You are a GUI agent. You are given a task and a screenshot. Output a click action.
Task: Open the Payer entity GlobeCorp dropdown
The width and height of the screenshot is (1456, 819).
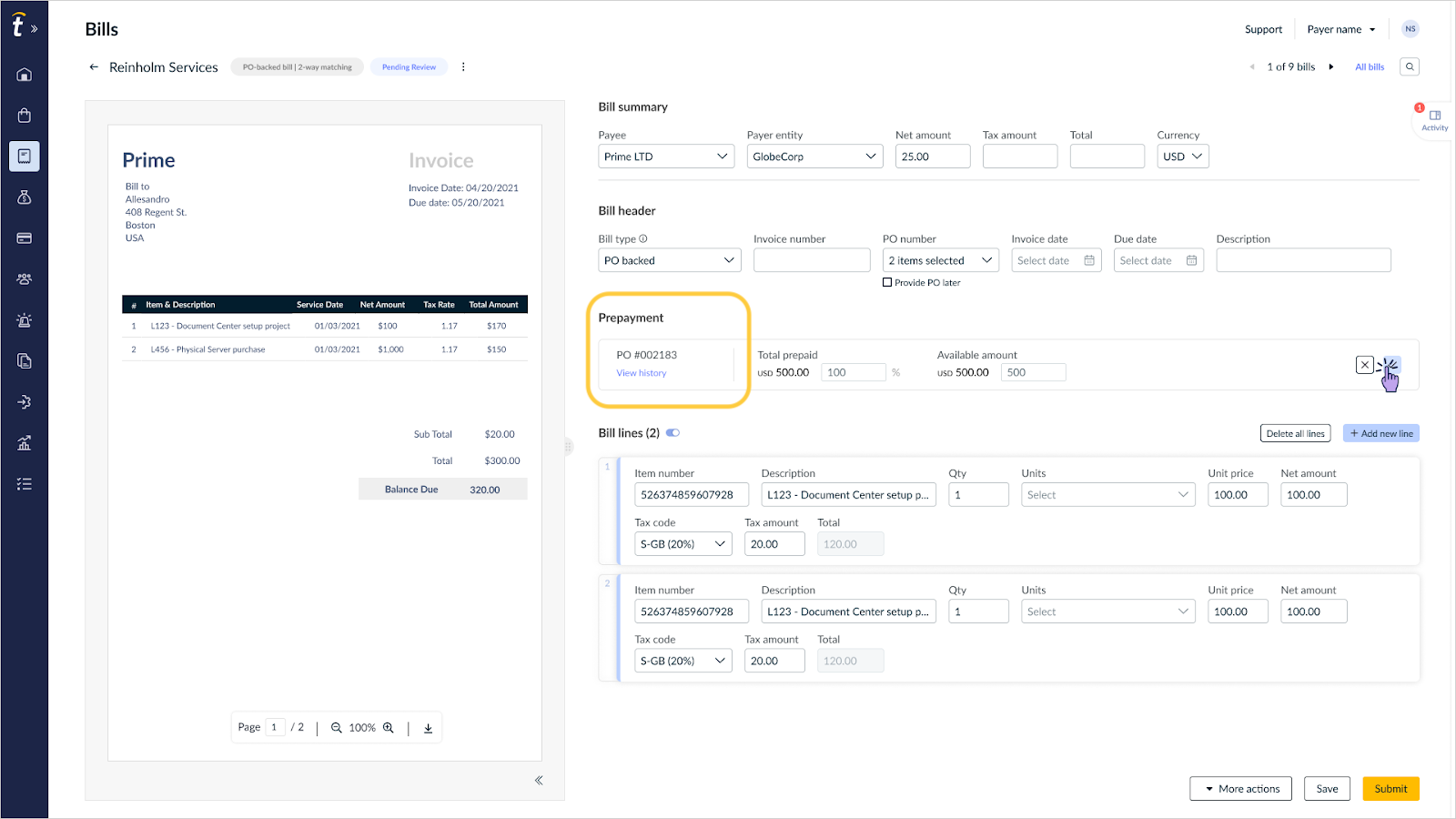(815, 157)
